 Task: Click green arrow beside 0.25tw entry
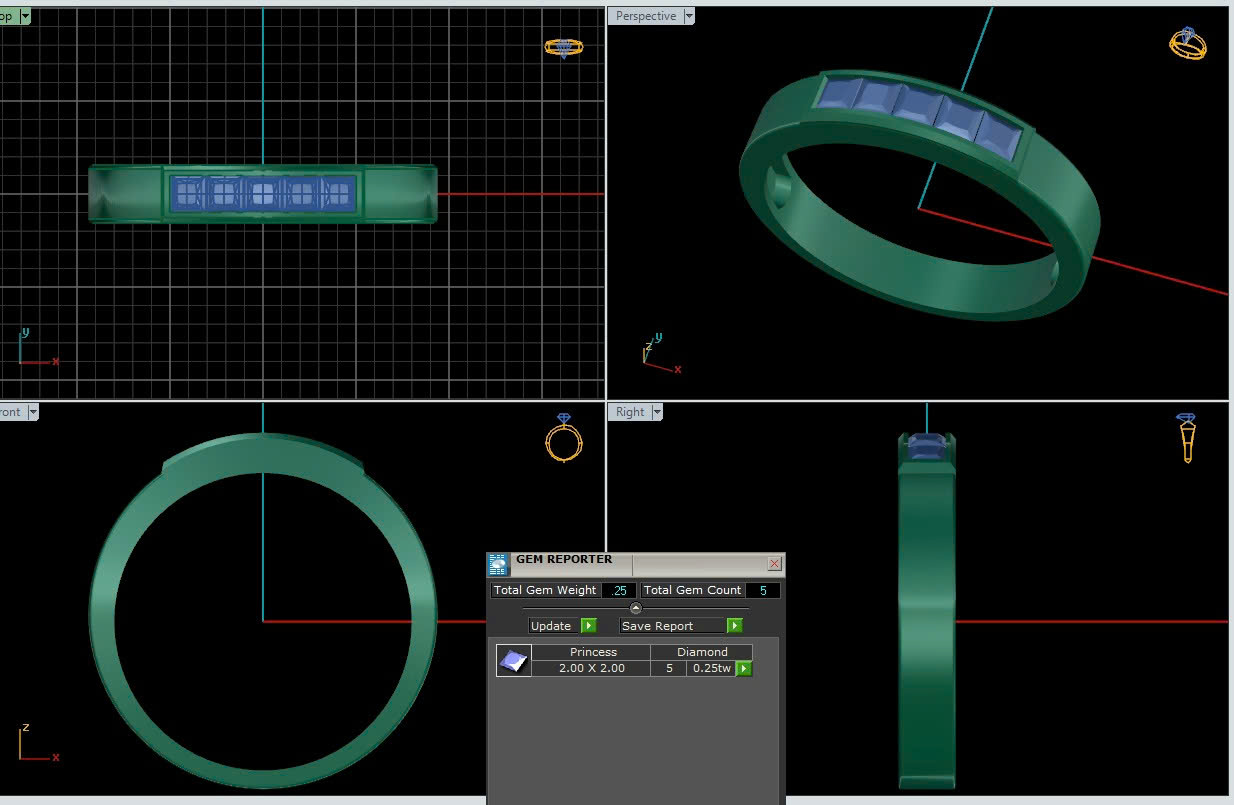(743, 668)
